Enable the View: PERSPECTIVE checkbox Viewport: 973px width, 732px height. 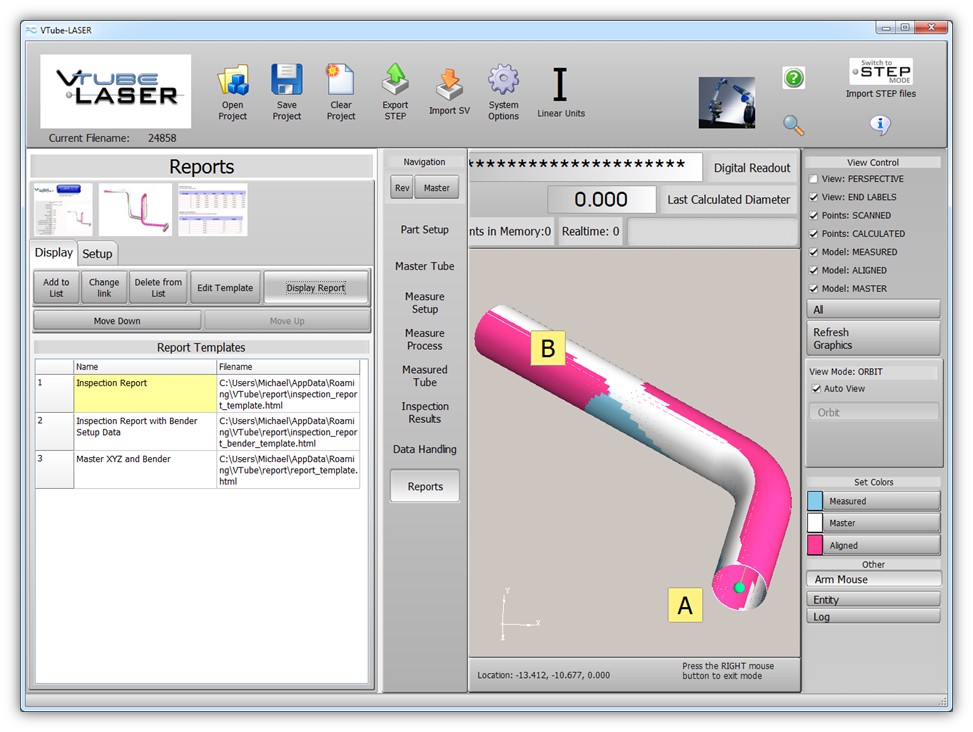pyautogui.click(x=814, y=179)
